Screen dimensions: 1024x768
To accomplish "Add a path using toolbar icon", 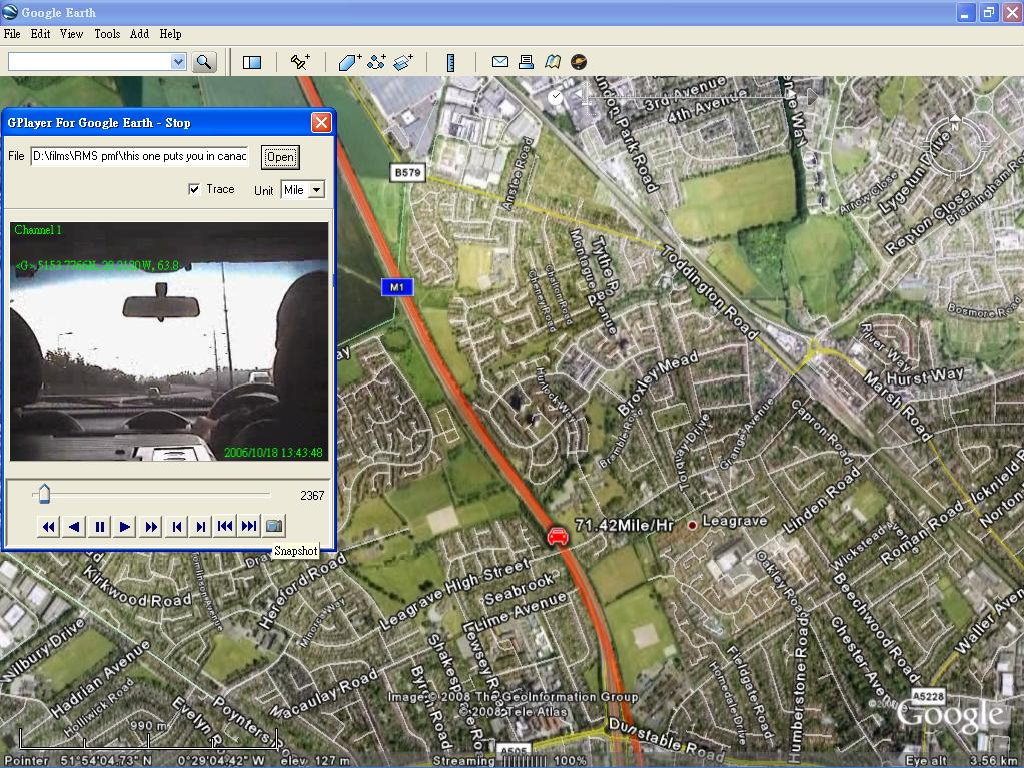I will point(376,62).
